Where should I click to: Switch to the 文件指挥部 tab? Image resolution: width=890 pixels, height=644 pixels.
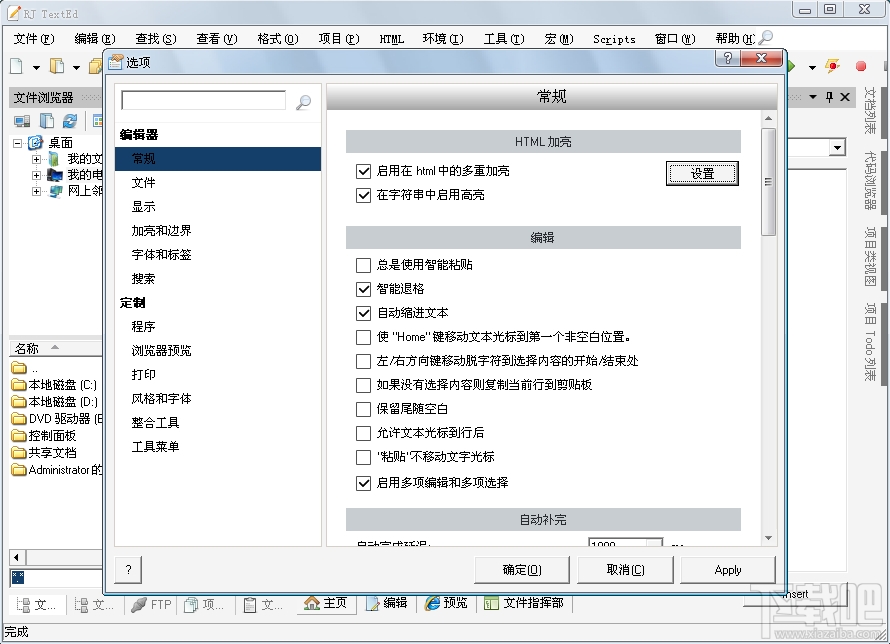[x=524, y=603]
